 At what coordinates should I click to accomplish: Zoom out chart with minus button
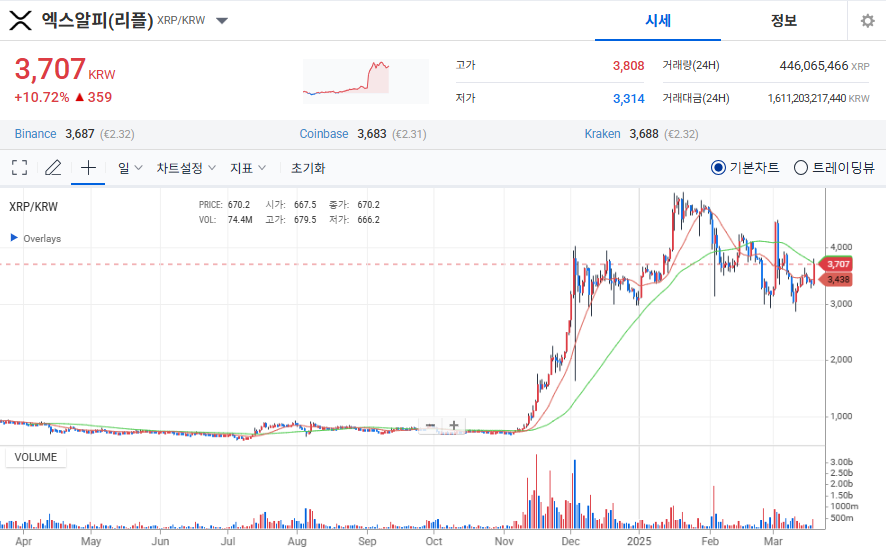coord(431,425)
